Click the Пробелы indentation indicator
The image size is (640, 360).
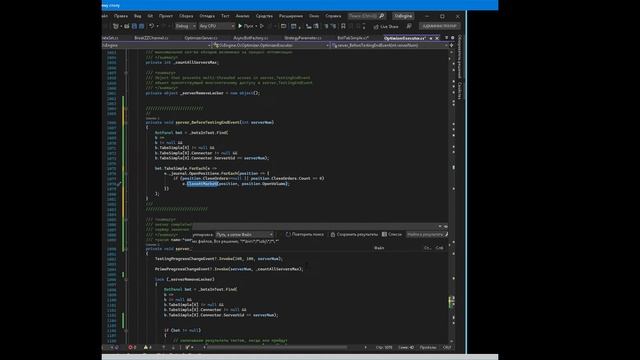tap(428, 347)
